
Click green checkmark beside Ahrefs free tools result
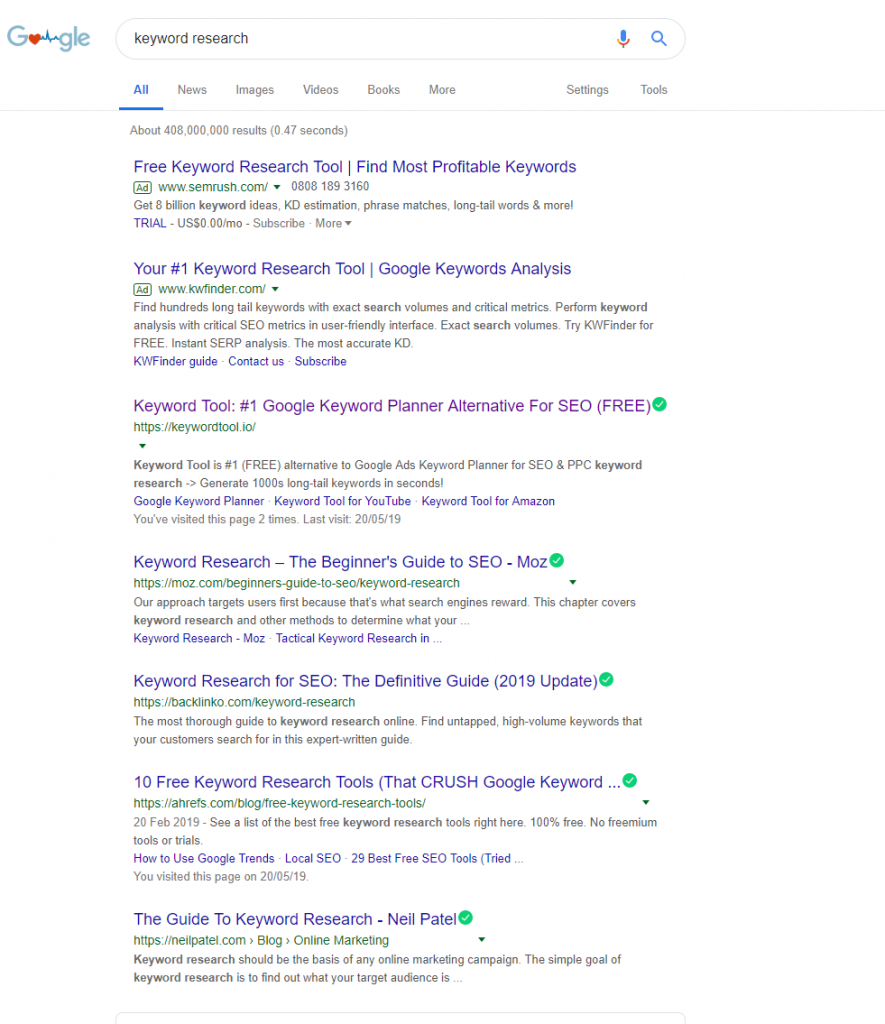630,780
